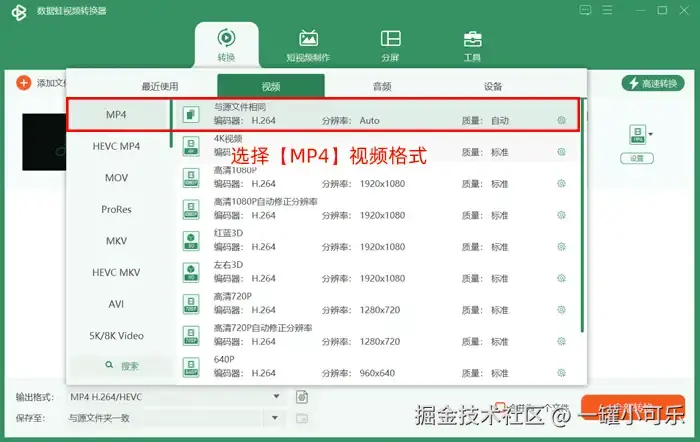This screenshot has width=700, height=442.
Task: Click the 设置 settings button
Action: tap(637, 158)
